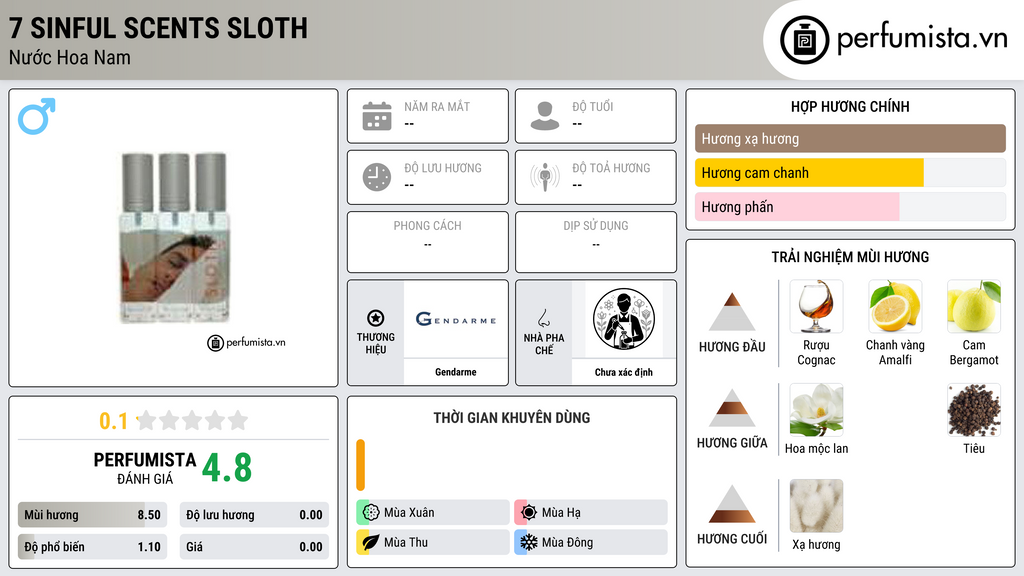The image size is (1024, 576).
Task: Open the Cam Bergamot note image
Action: 974,307
